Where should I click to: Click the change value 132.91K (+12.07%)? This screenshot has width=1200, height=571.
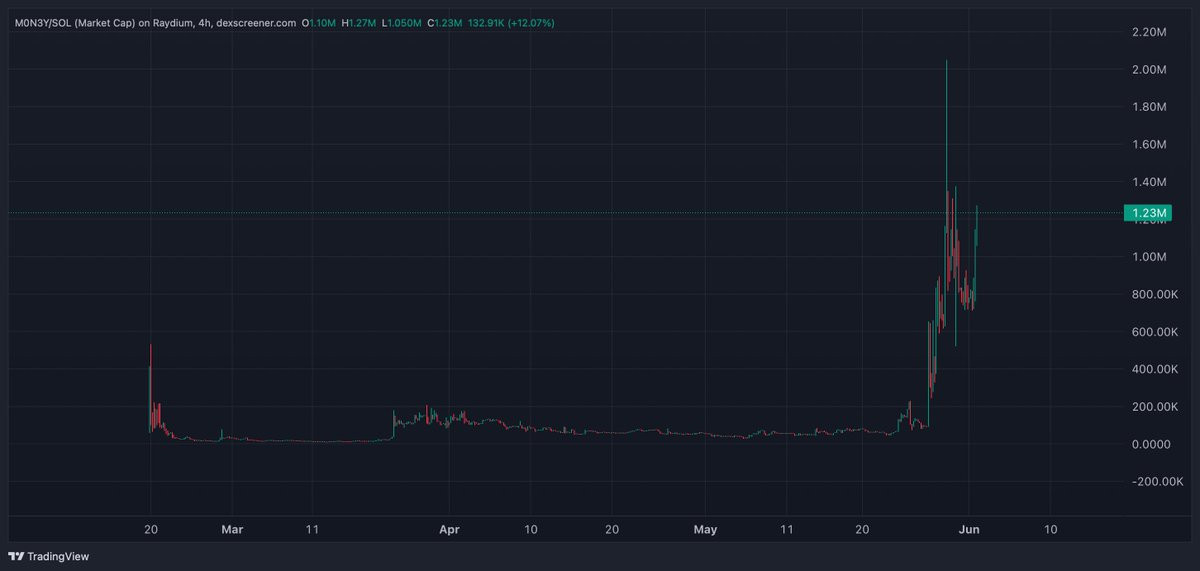pos(511,22)
